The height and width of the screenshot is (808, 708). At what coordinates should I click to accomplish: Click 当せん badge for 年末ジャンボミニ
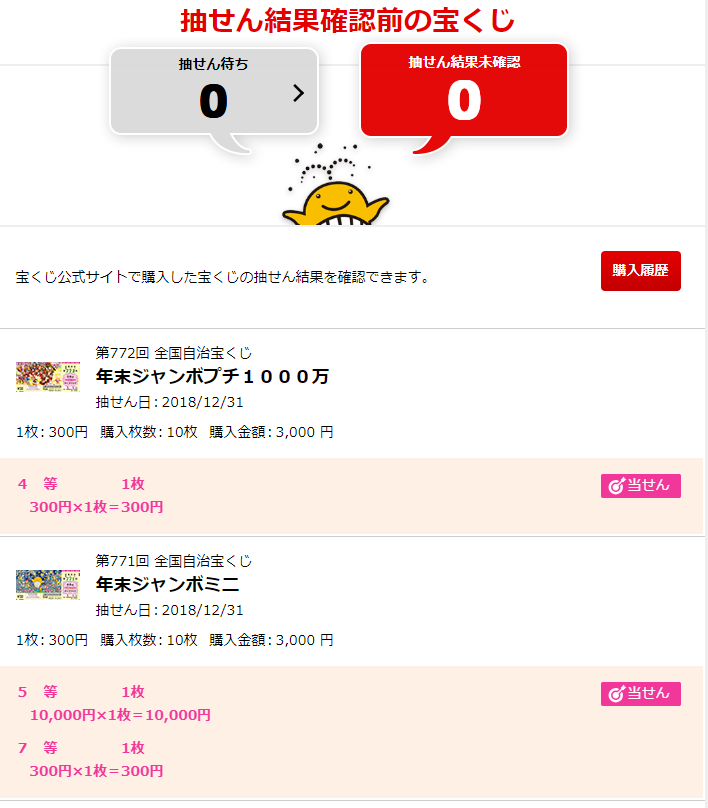point(640,694)
